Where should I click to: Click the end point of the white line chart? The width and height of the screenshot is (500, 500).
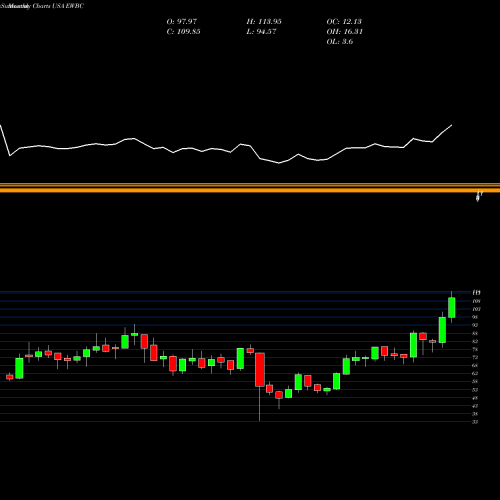452,125
